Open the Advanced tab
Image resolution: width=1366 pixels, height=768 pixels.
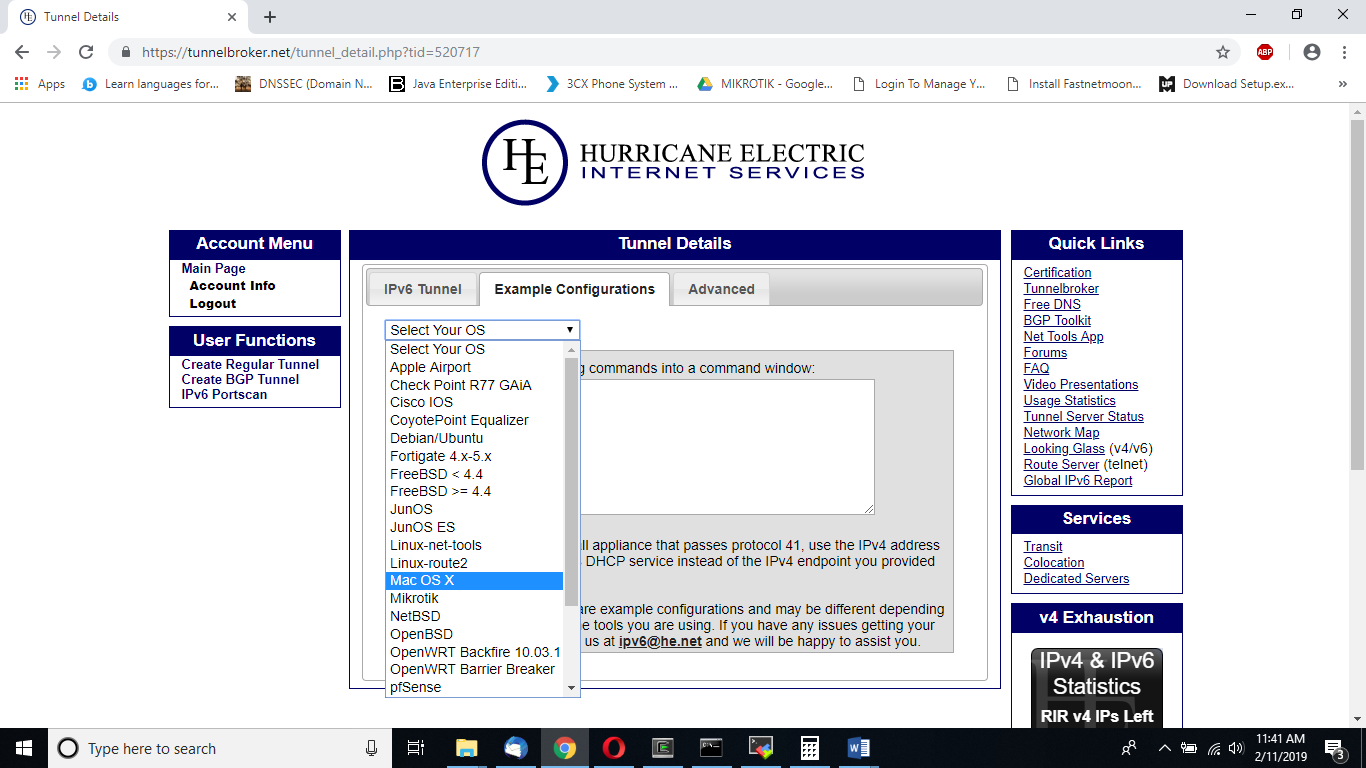point(720,289)
